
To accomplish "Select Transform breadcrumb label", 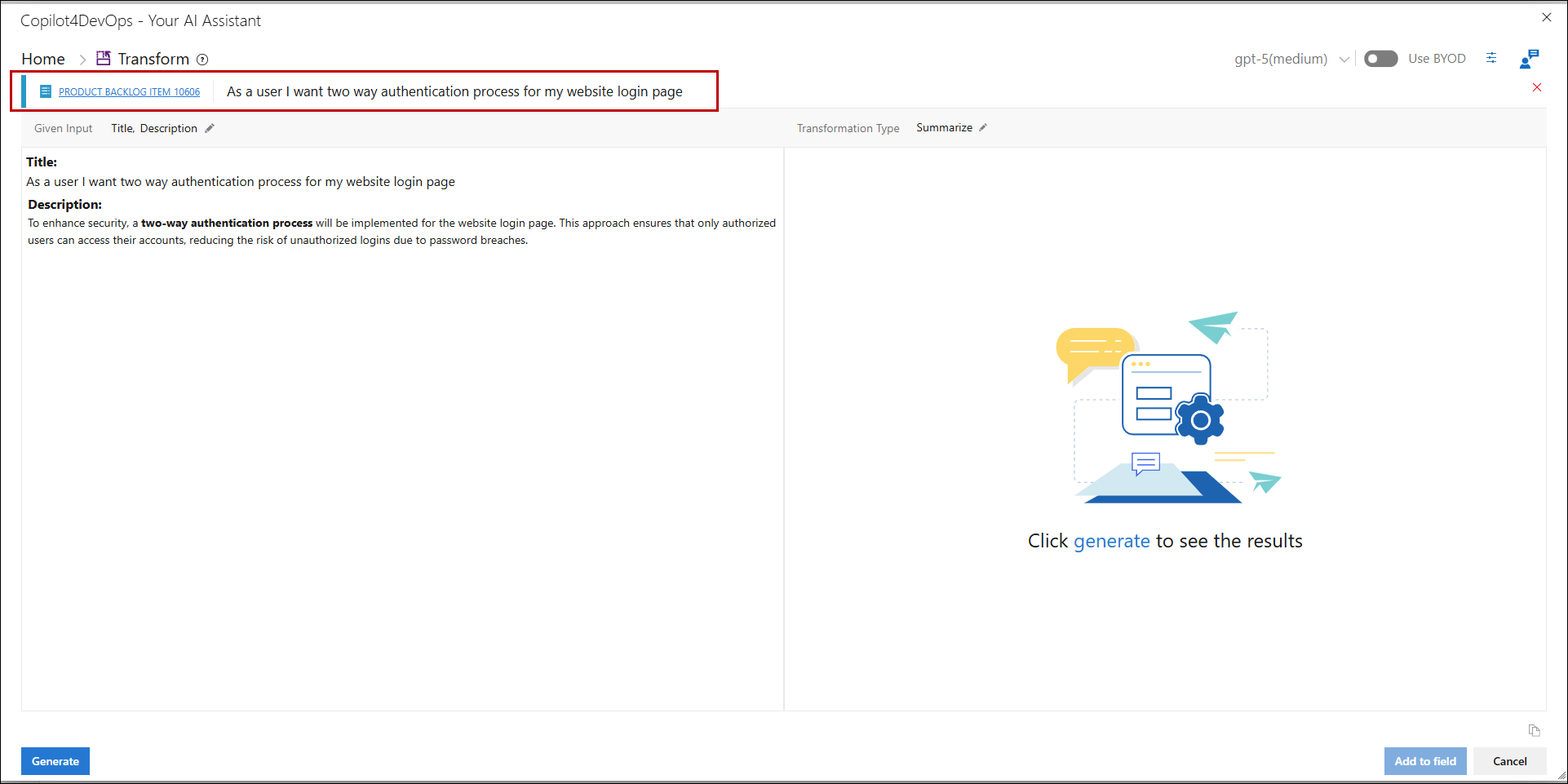I will point(153,59).
